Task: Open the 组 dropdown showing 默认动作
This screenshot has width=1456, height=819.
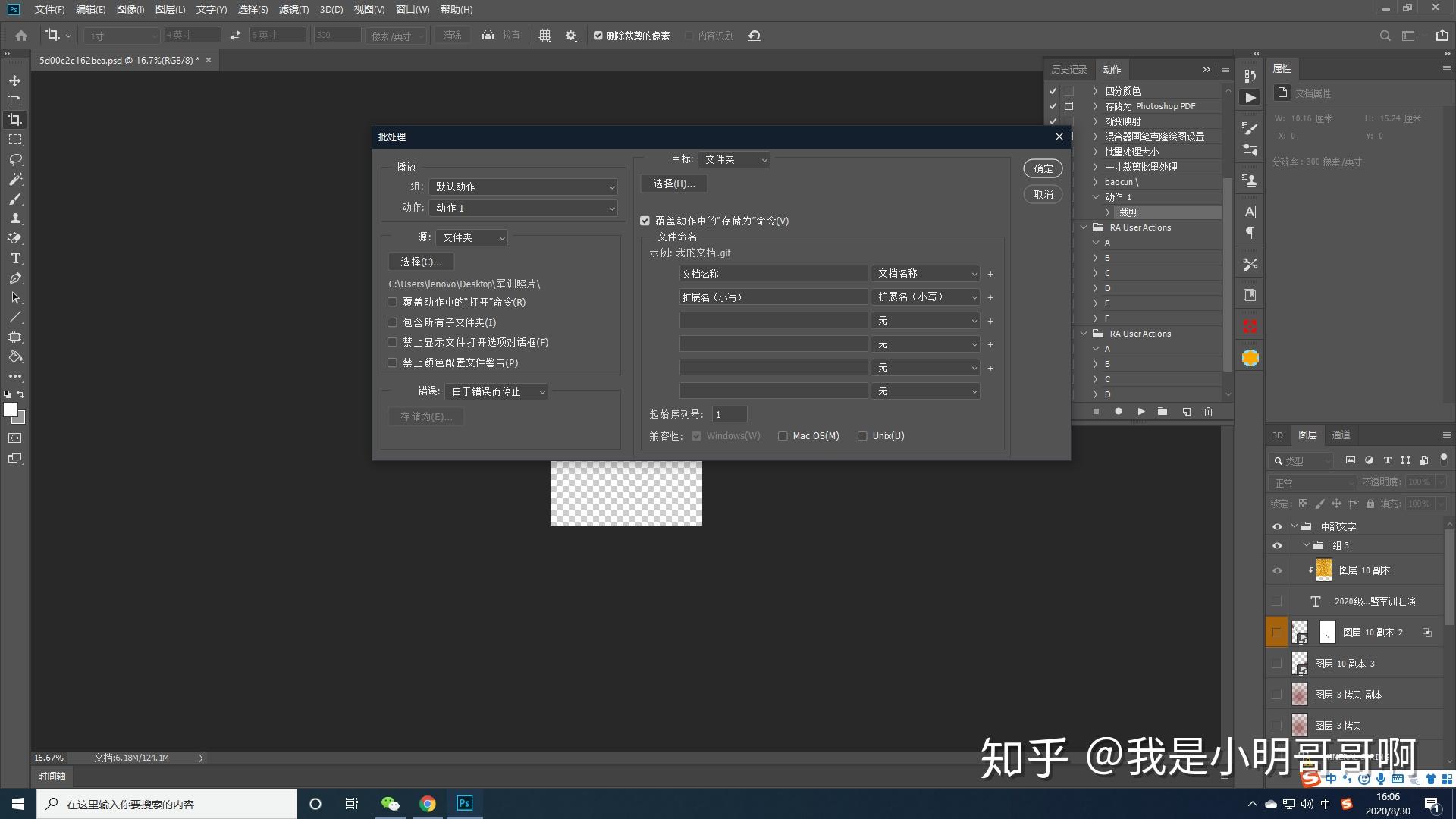Action: point(522,186)
